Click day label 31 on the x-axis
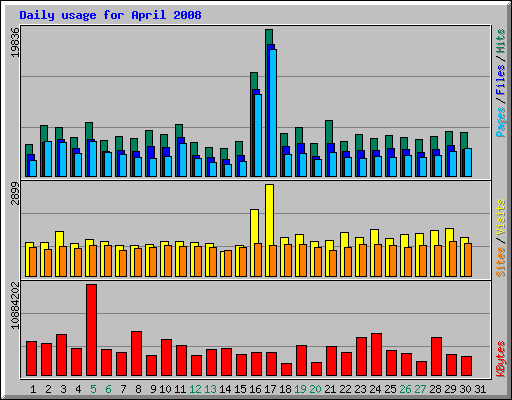 click(480, 389)
